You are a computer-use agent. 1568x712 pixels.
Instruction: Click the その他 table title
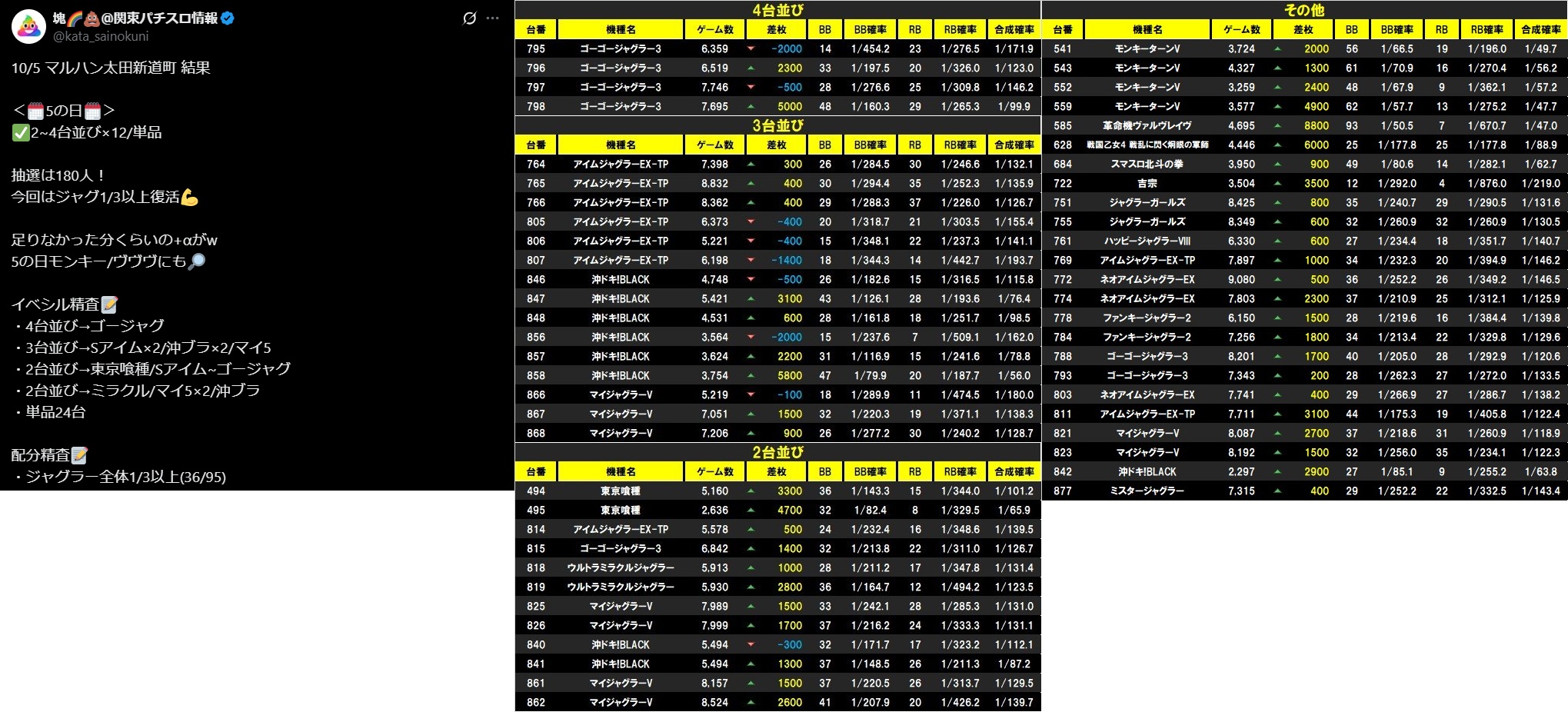point(1304,10)
